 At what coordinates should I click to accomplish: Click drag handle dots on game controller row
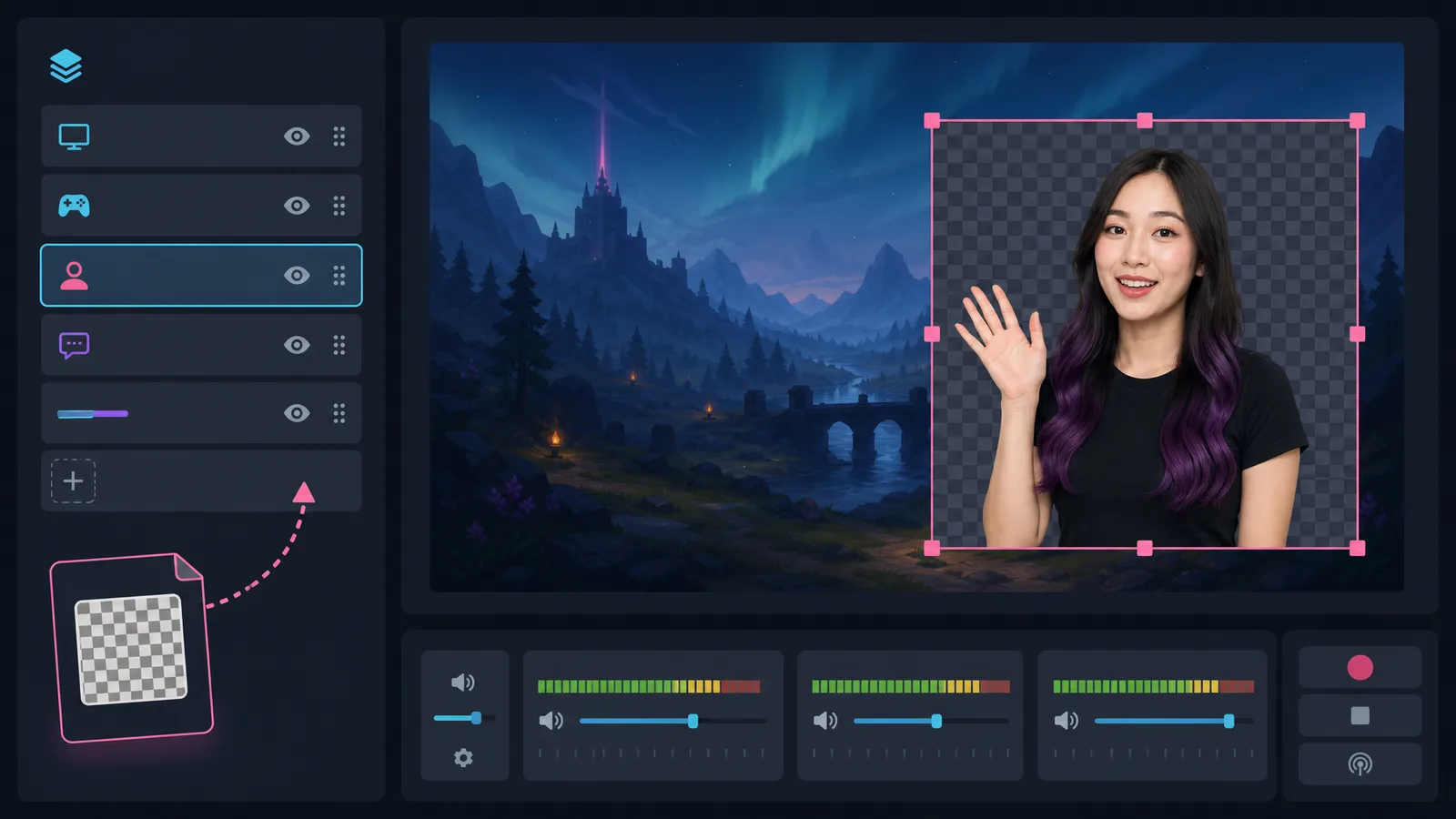339,206
